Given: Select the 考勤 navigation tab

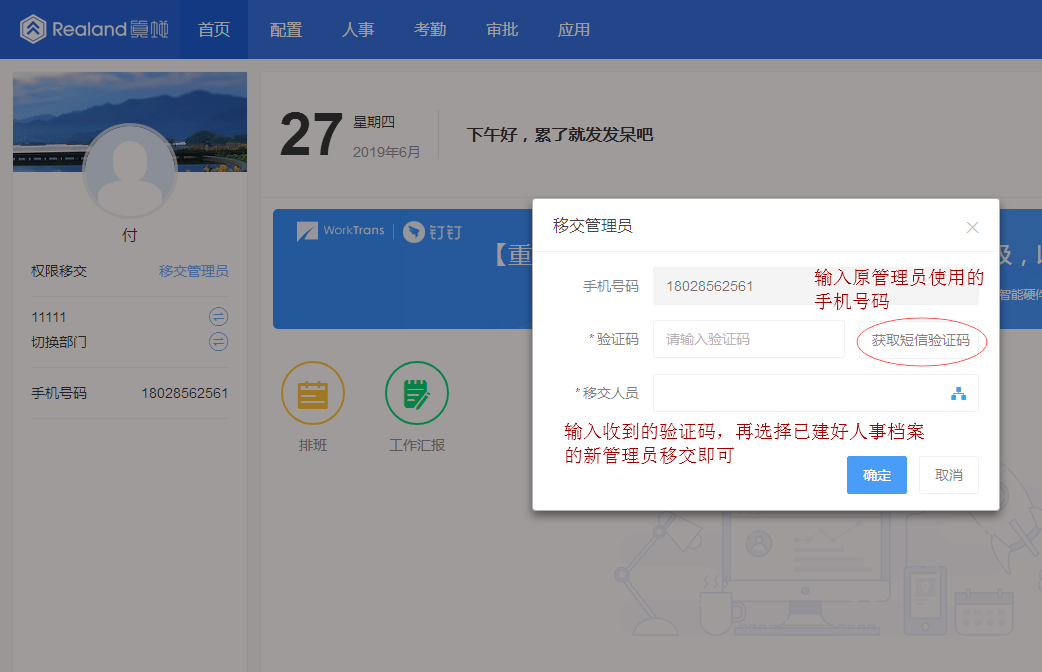Looking at the screenshot, I should point(430,29).
